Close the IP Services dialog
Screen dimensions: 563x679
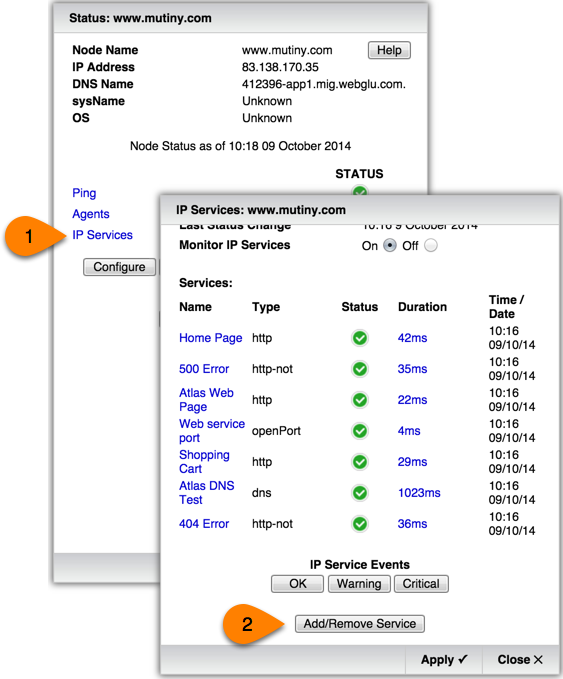pyautogui.click(x=520, y=660)
